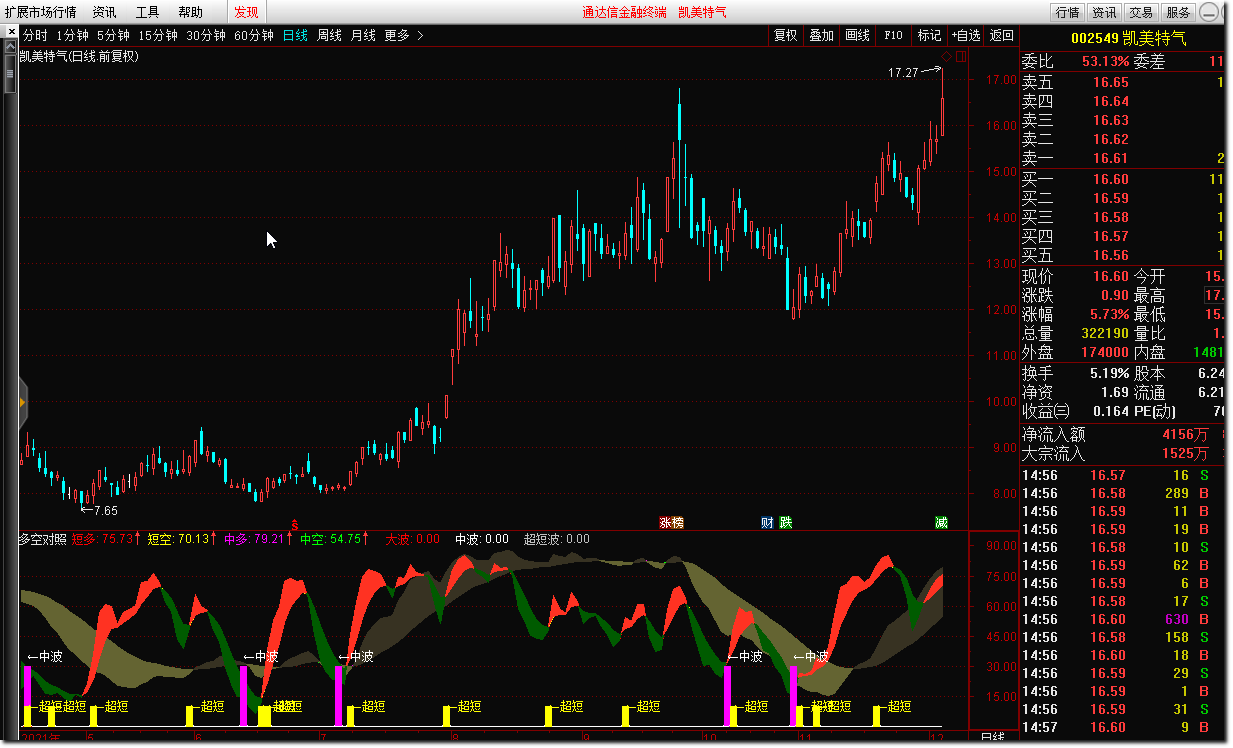Click the 外盘 174000 value
The image size is (1233, 748).
(1105, 352)
